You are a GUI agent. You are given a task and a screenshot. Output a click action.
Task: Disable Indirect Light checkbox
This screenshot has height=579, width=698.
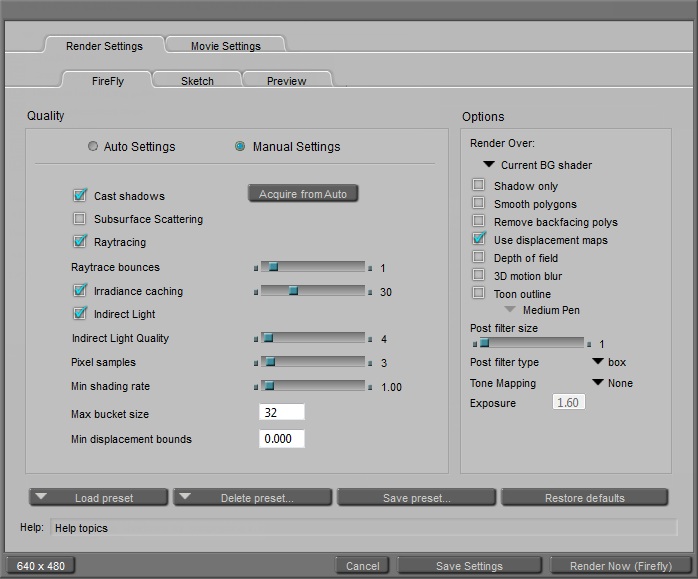coord(80,314)
